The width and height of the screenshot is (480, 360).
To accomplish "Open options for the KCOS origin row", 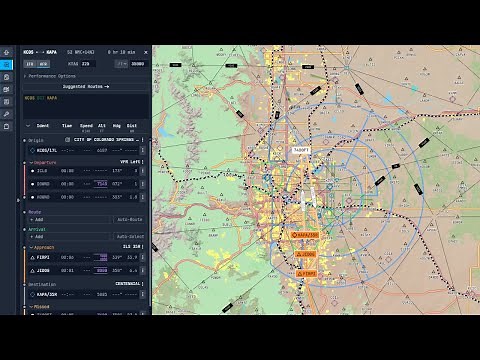I will 143,151.
